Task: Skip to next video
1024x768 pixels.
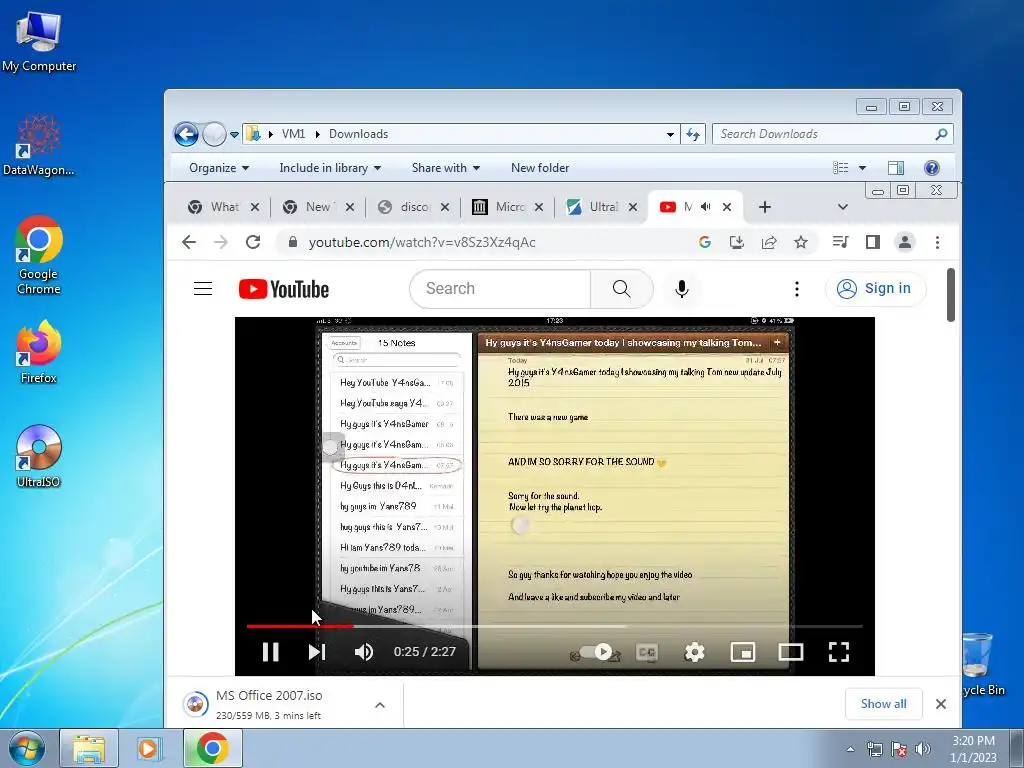Action: (317, 652)
